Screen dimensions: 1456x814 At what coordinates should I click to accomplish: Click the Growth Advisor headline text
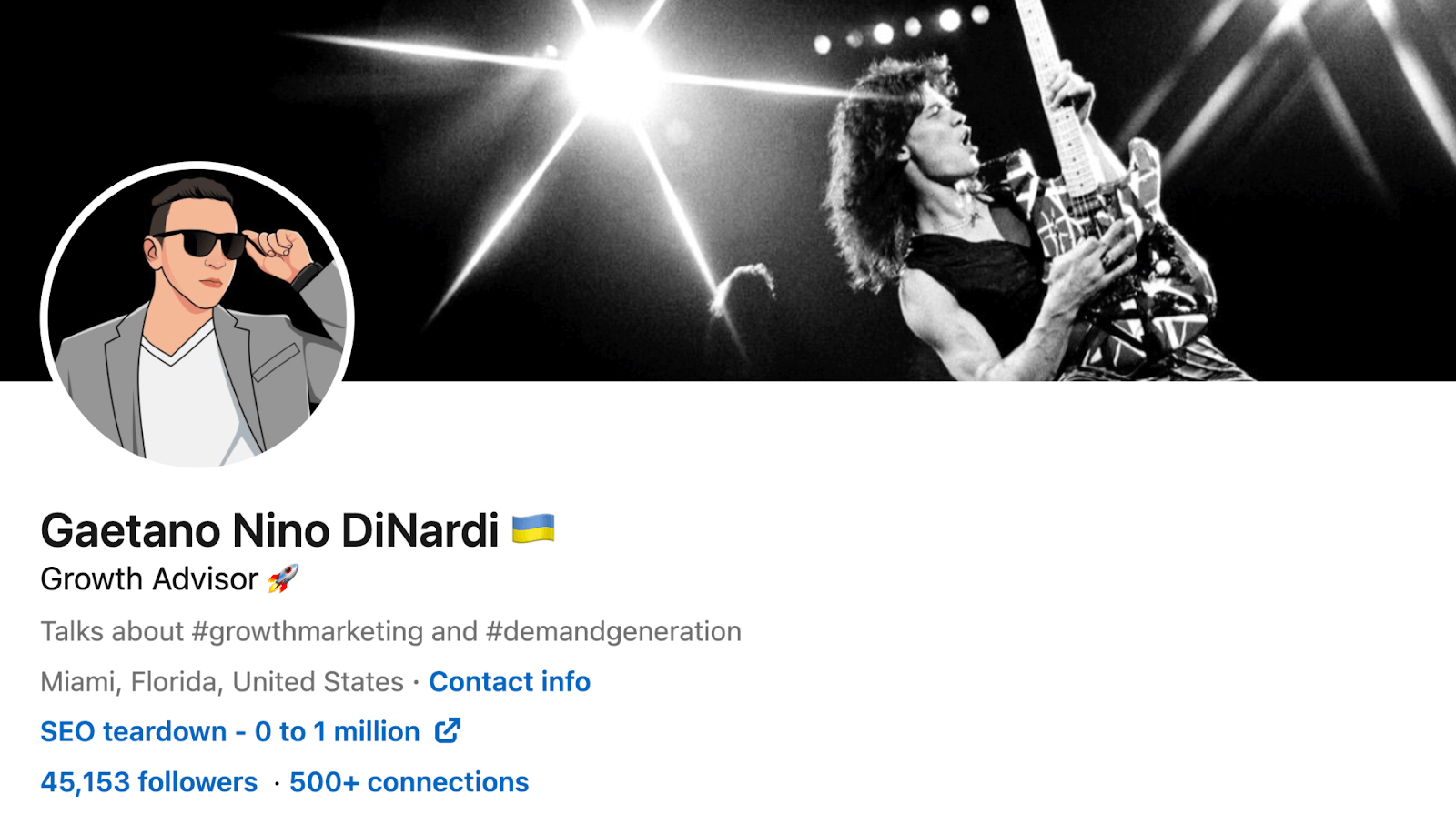[x=149, y=579]
